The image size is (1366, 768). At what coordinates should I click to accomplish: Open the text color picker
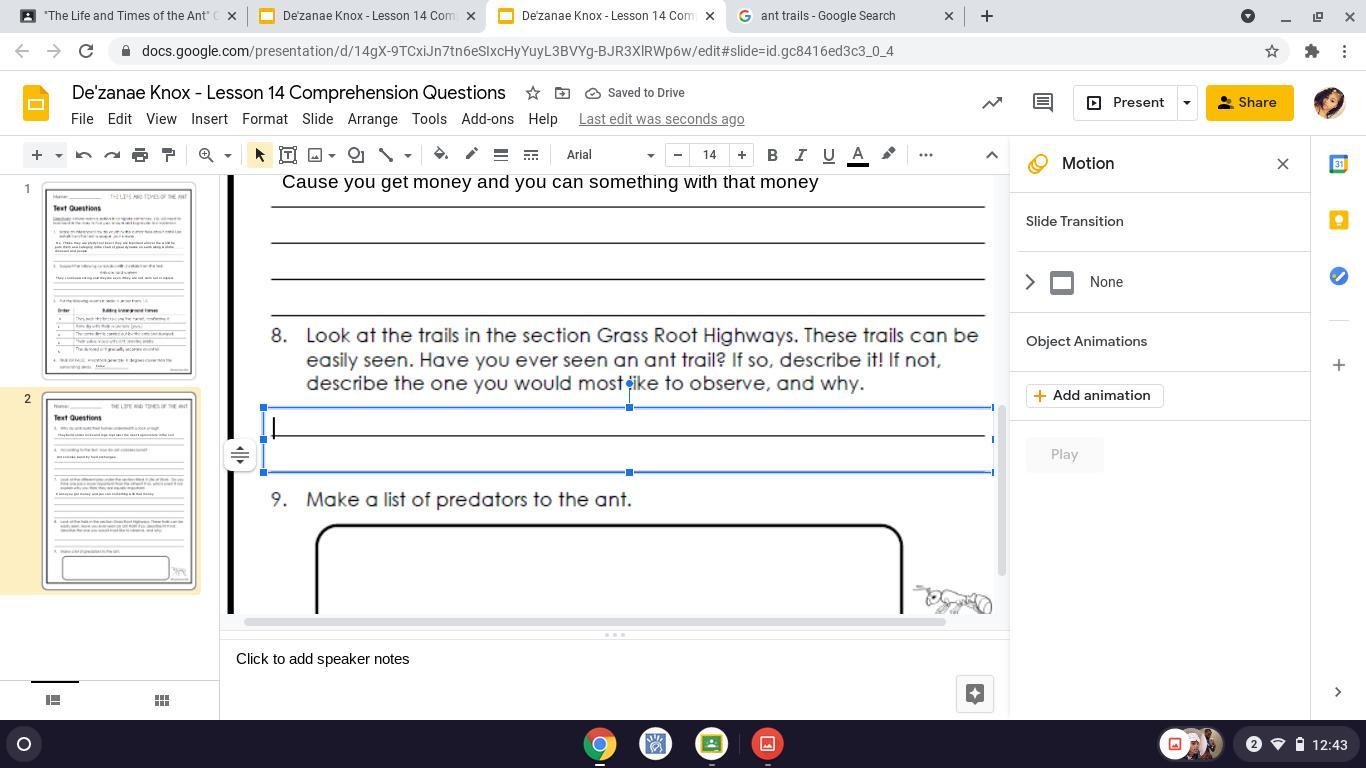point(857,155)
